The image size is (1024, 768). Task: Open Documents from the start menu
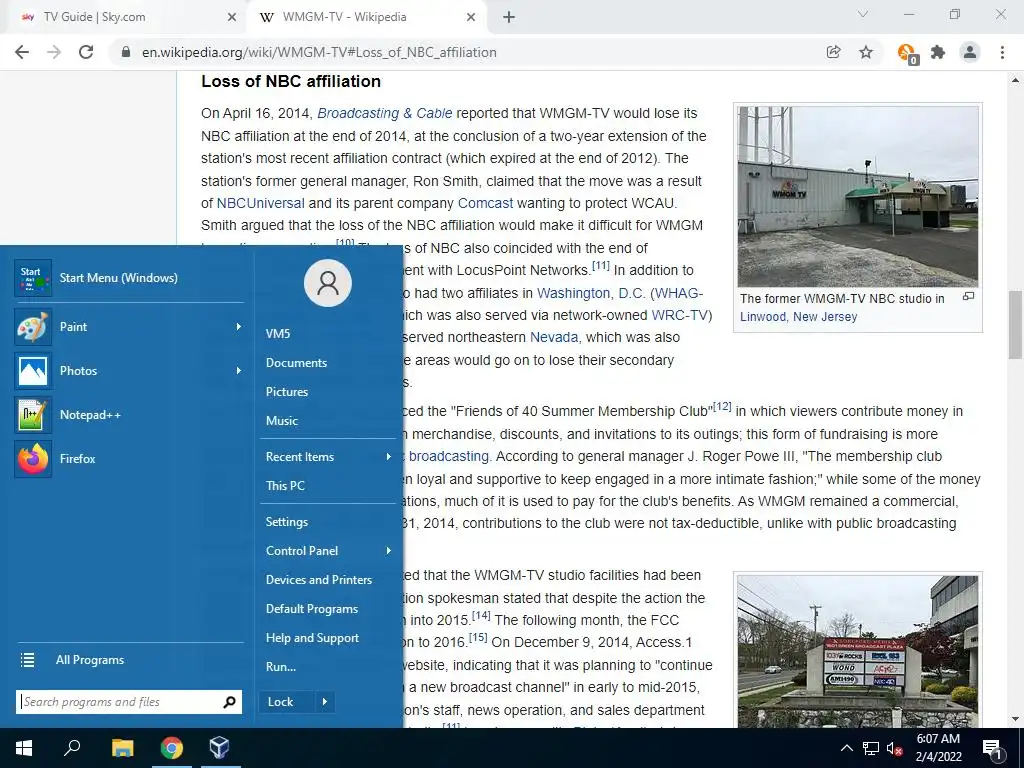tap(296, 362)
